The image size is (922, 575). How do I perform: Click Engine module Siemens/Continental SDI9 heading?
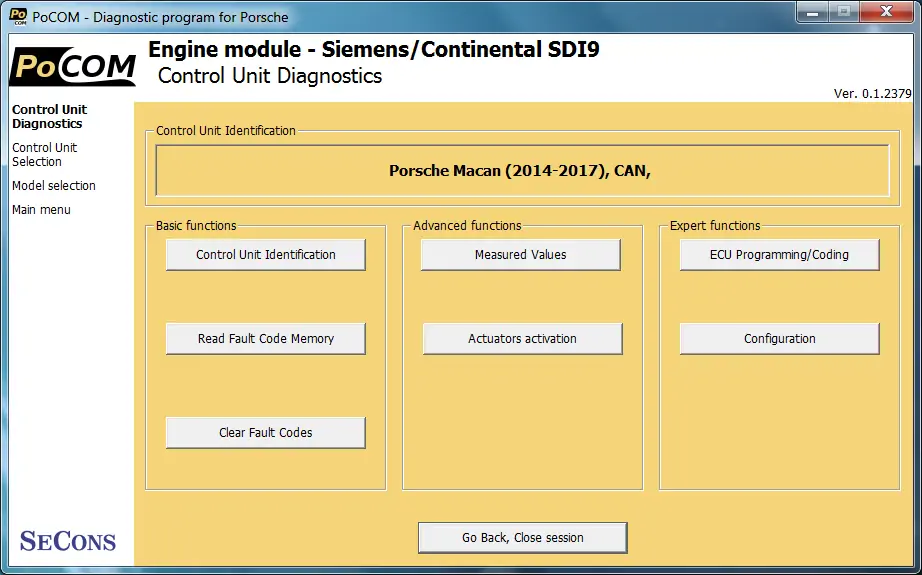374,49
